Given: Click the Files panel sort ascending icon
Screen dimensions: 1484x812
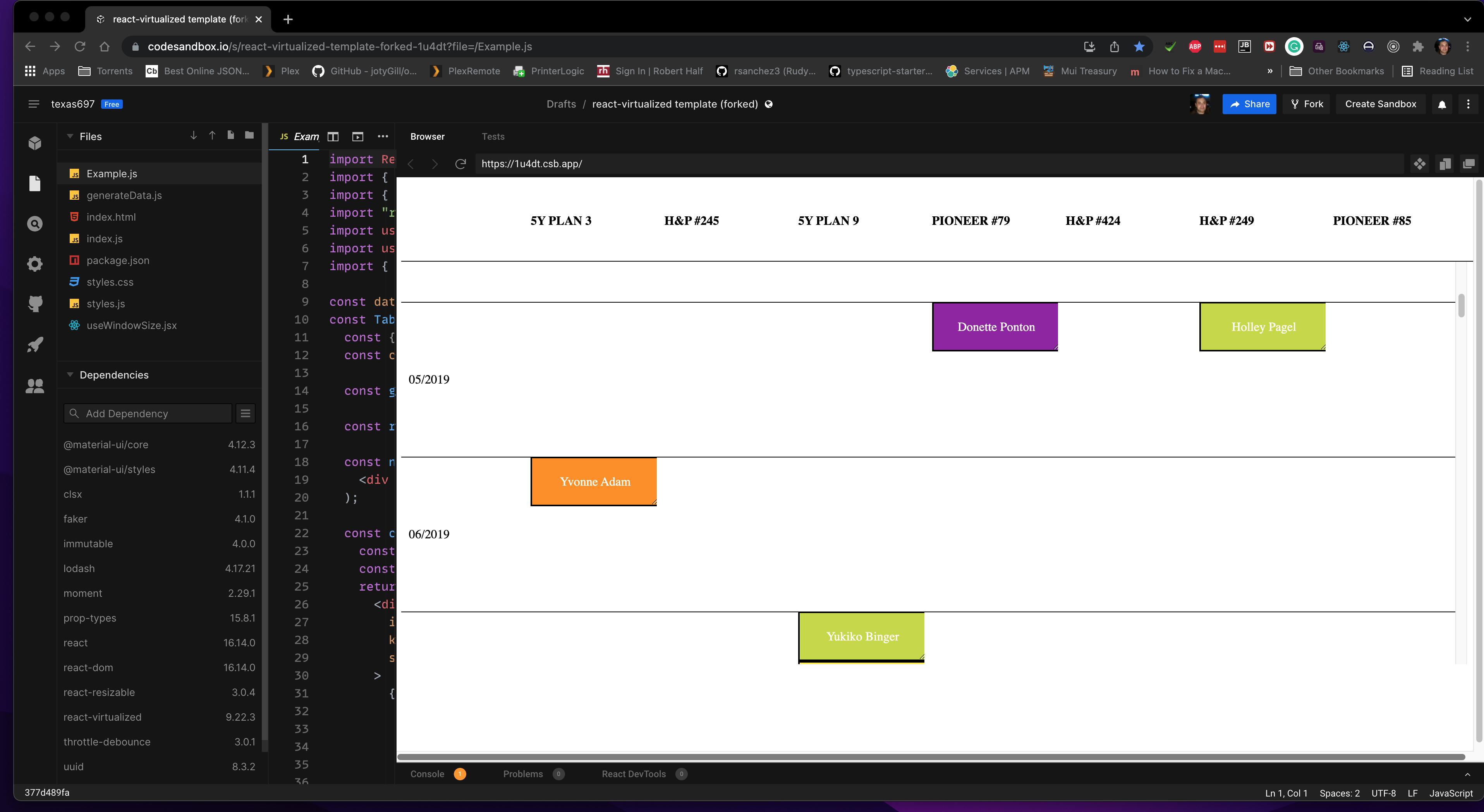Looking at the screenshot, I should [212, 136].
